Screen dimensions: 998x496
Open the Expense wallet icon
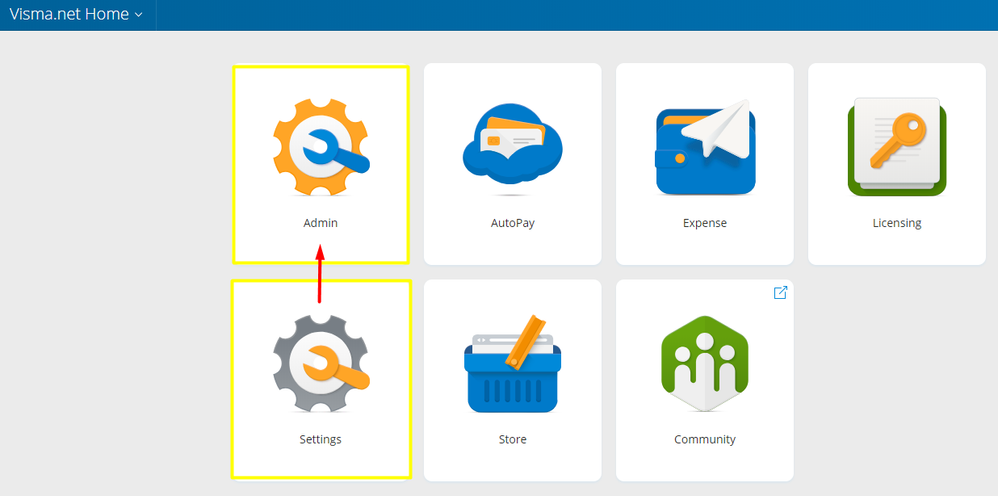click(705, 148)
